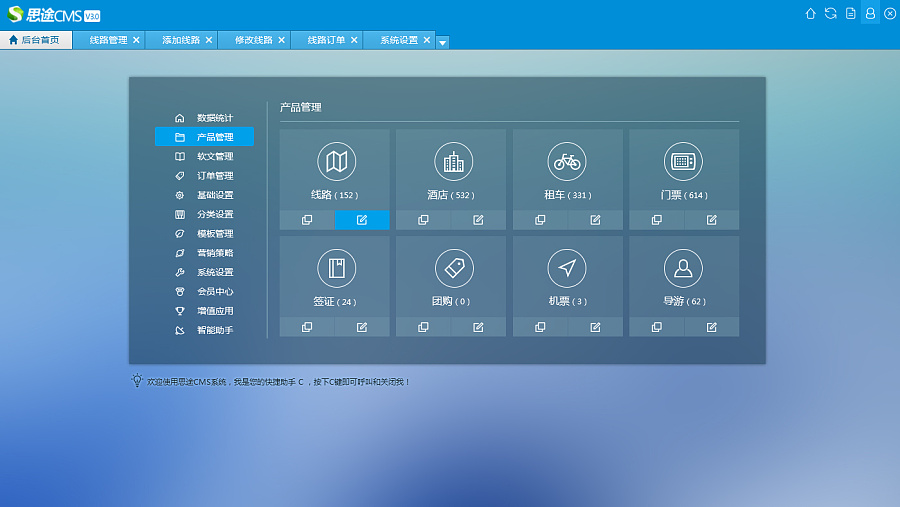Click the edit icon under 门票

(x=712, y=220)
